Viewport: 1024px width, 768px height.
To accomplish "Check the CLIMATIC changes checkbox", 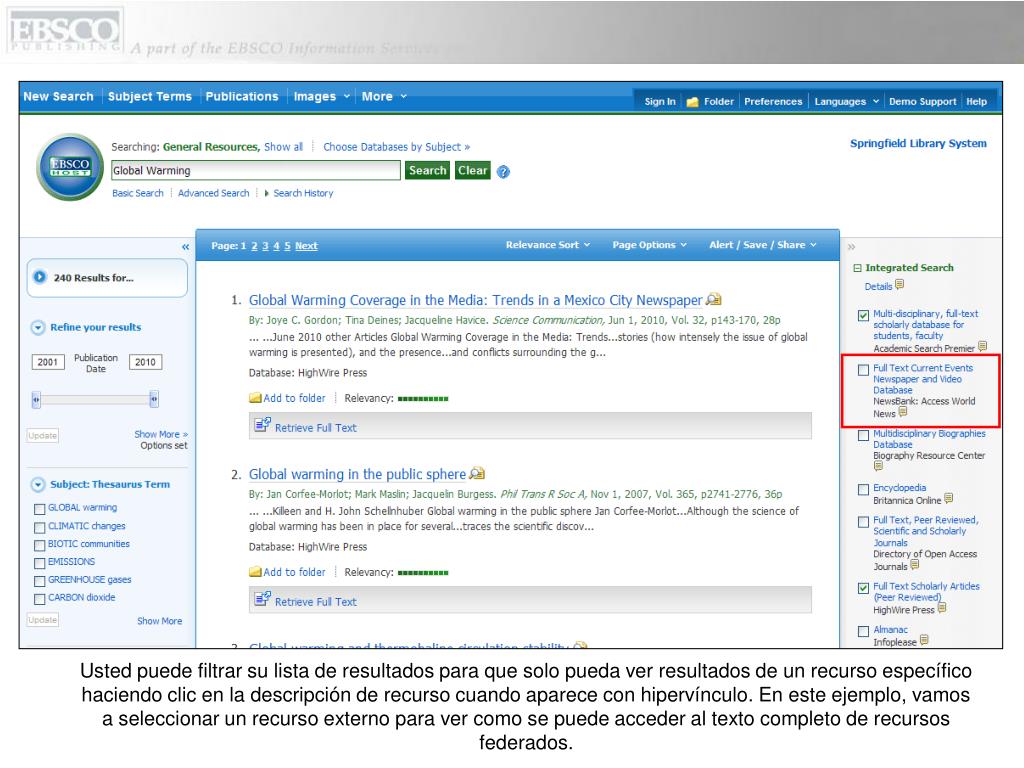I will point(39,527).
